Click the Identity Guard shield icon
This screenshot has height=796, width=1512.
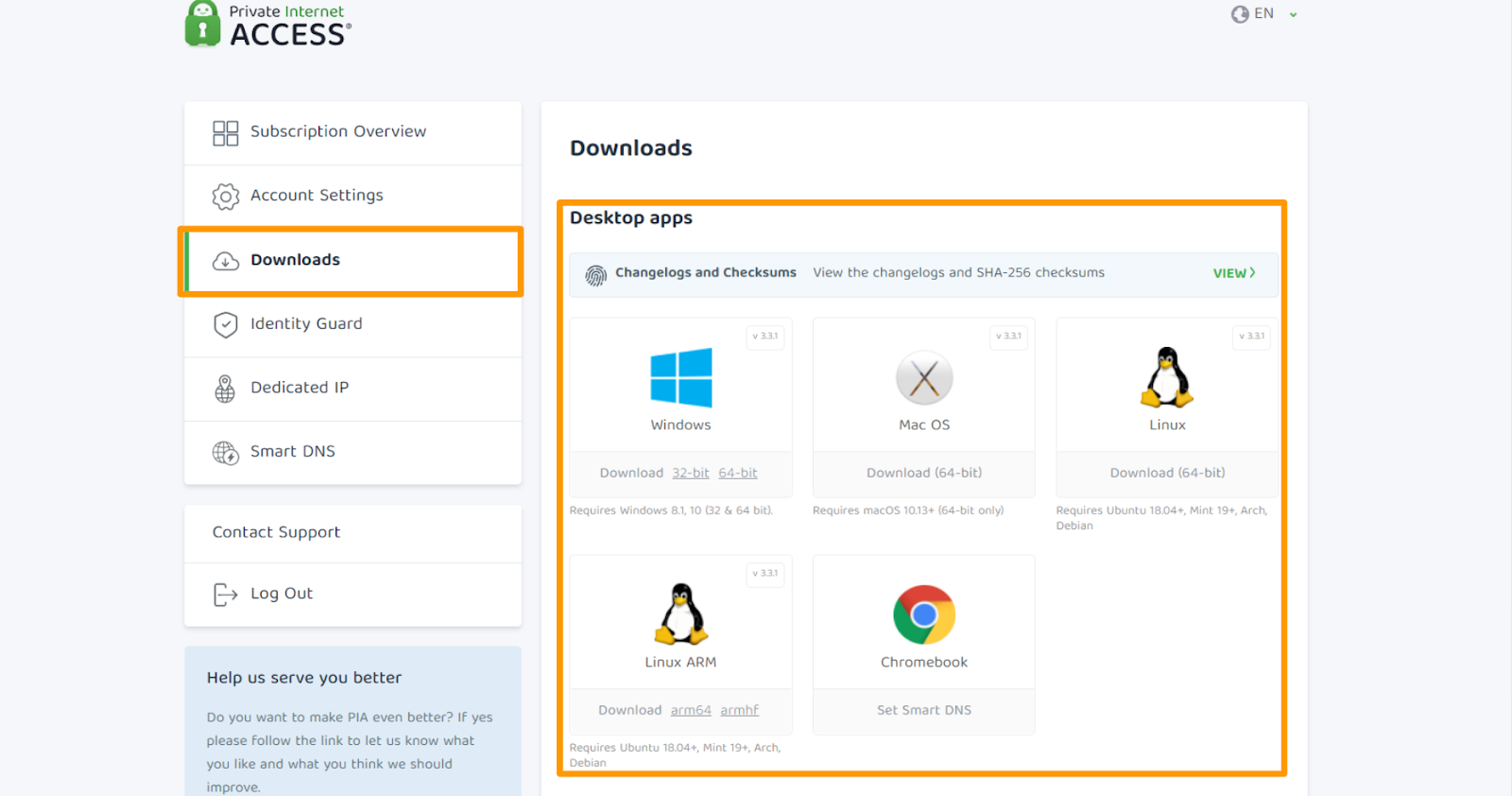(226, 325)
